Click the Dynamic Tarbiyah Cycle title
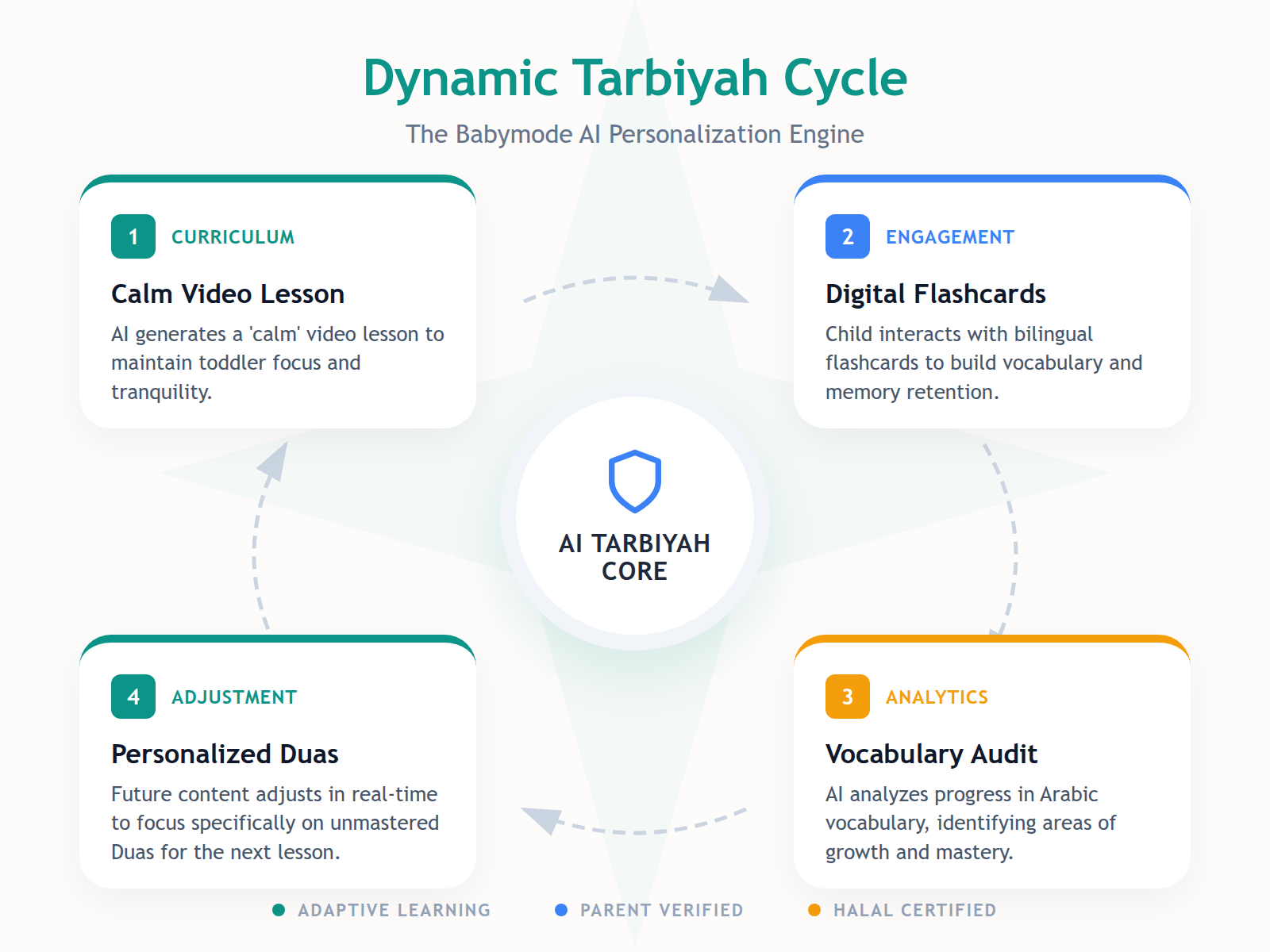1270x952 pixels. (x=635, y=78)
